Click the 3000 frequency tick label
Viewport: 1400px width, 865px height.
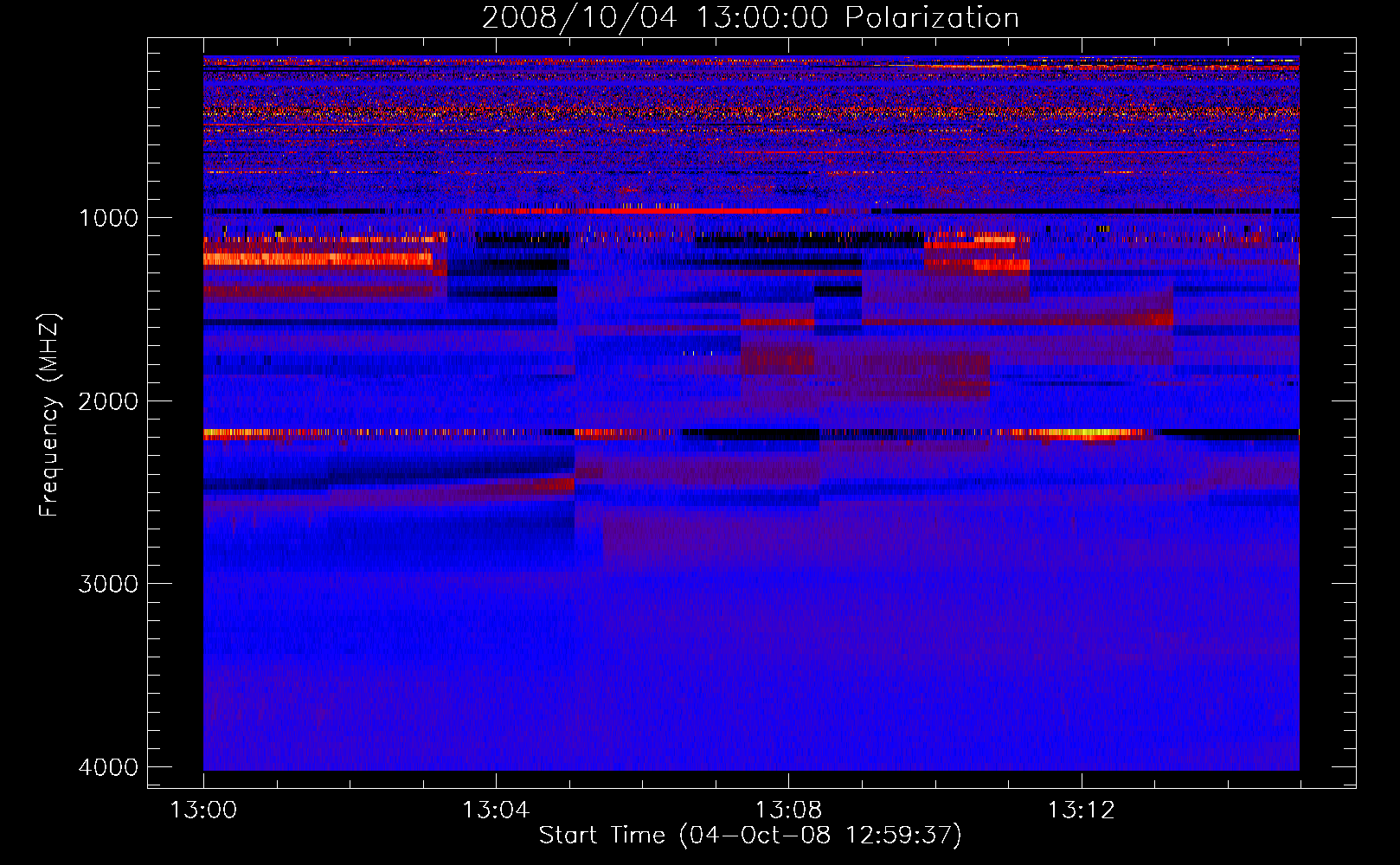(x=108, y=584)
